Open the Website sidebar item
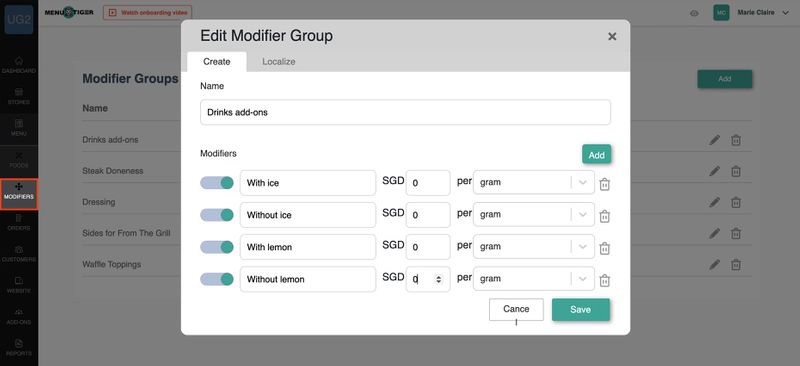This screenshot has height=366, width=800. coord(19,285)
